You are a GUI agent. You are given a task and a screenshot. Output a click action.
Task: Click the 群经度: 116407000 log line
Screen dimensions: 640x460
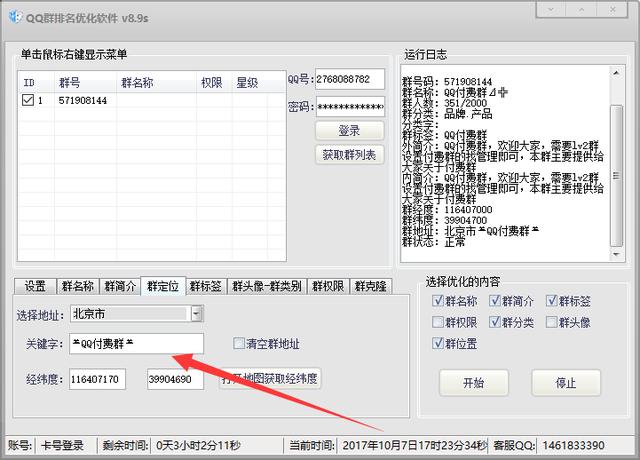point(447,210)
